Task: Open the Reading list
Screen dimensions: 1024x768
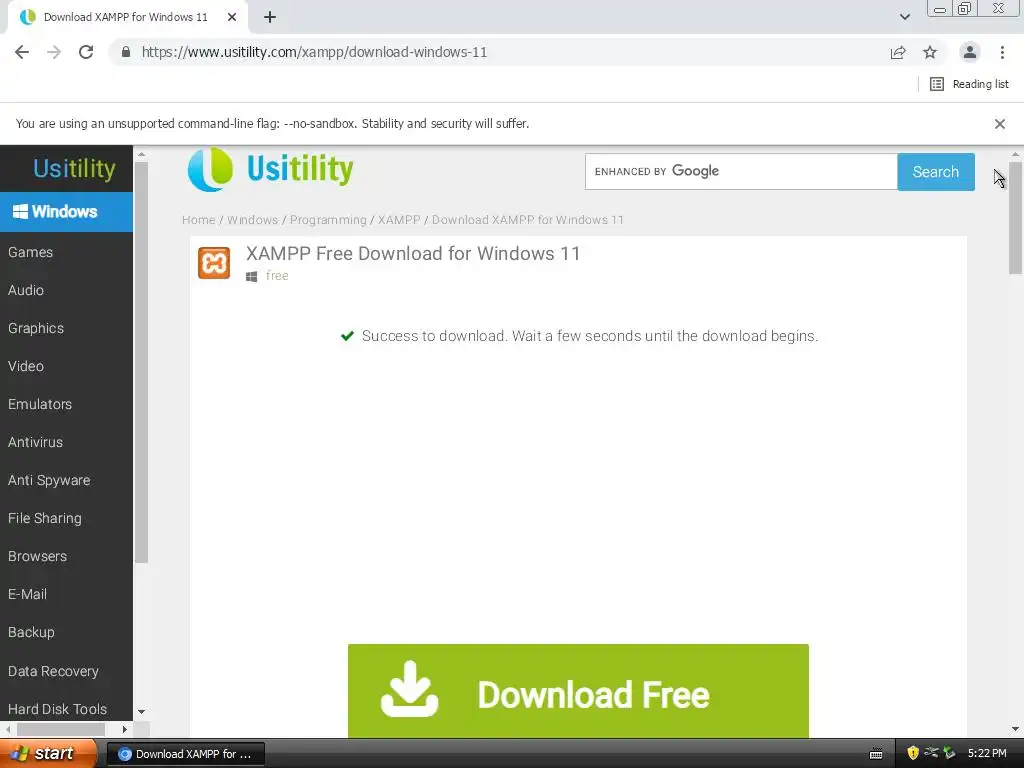Action: click(x=969, y=84)
